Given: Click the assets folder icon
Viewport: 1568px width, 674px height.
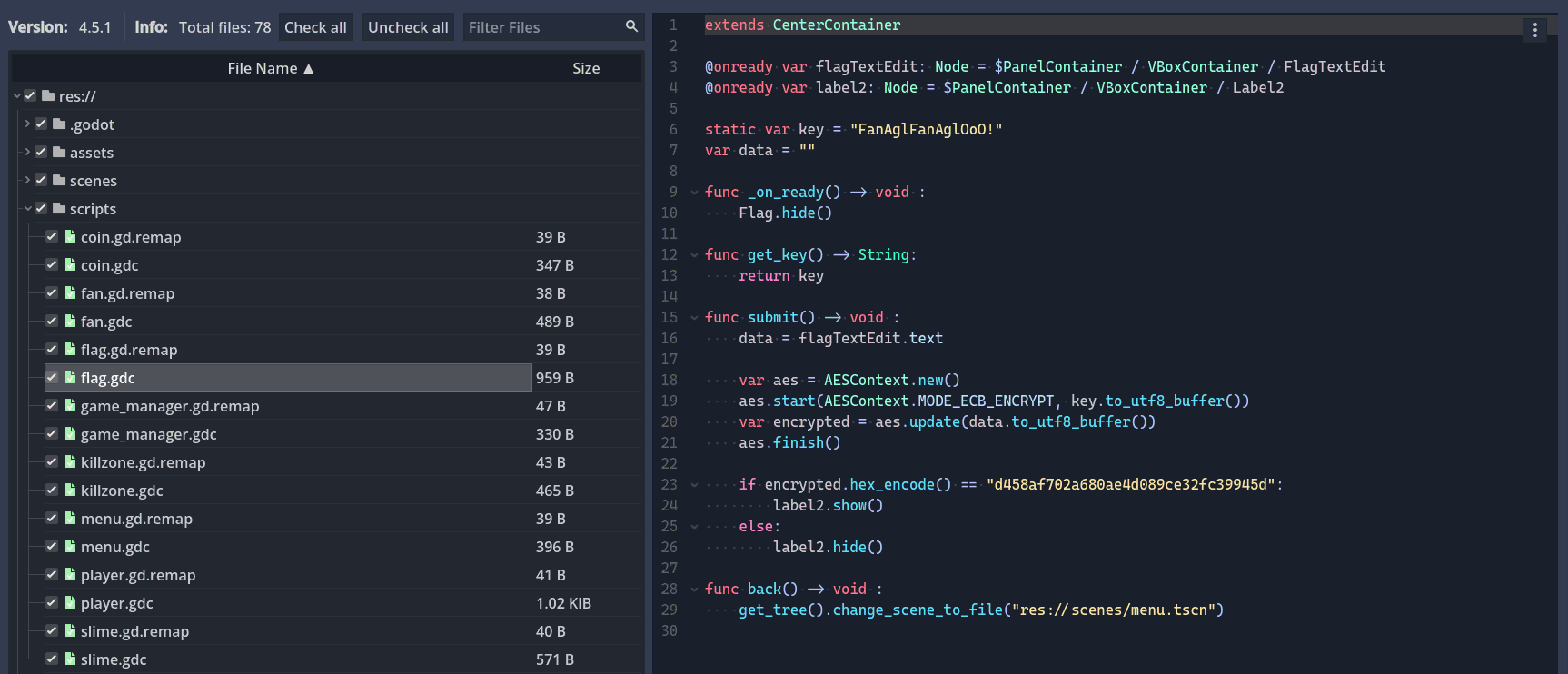Looking at the screenshot, I should (x=59, y=153).
